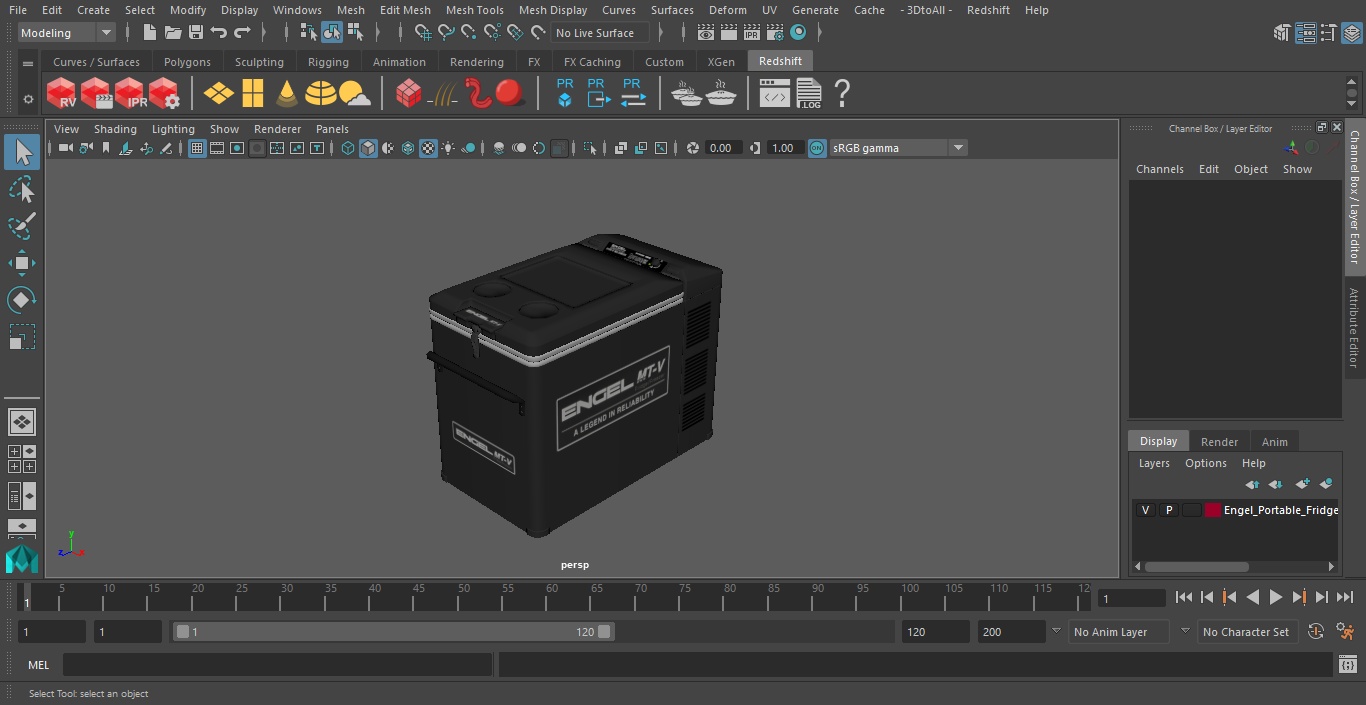Open Redshift render settings cube with gear
This screenshot has height=705, width=1366.
pos(164,93)
